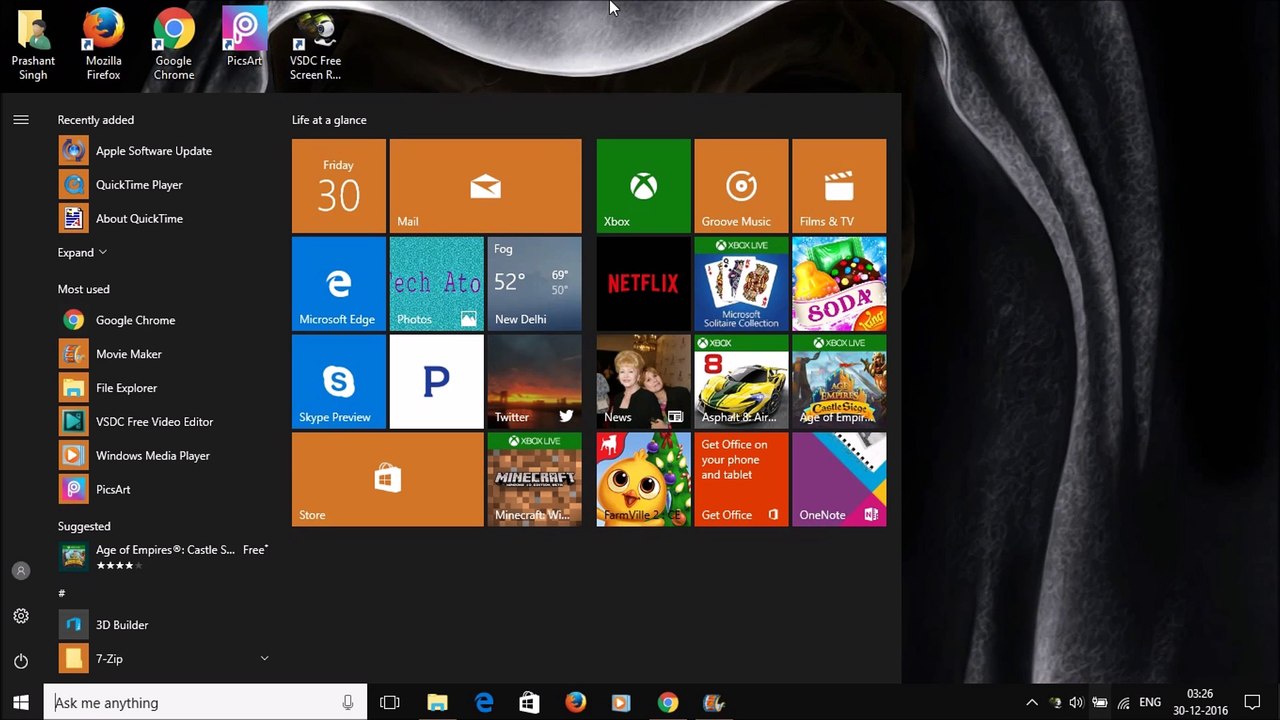The height and width of the screenshot is (720, 1280).
Task: Click the volume icon in system tray
Action: coord(1076,703)
